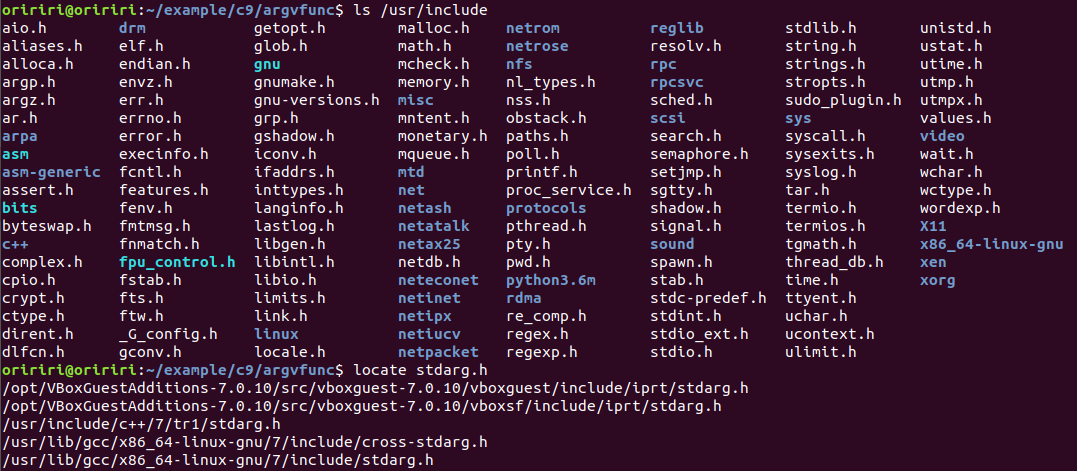Screen dimensions: 1077x471
Task: Click fpu_control.h highlighted in cyan
Action: [x=176, y=262]
